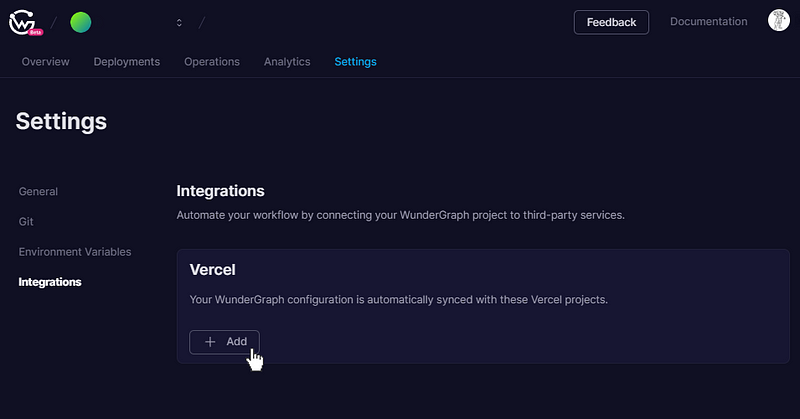The width and height of the screenshot is (800, 419).
Task: Follow the Documentation link
Action: pos(708,21)
